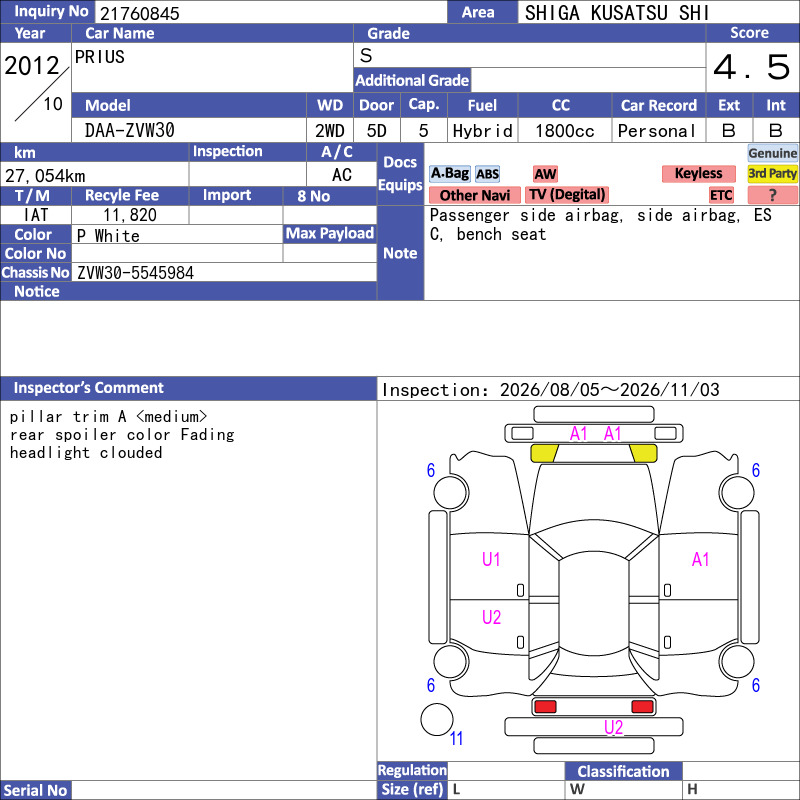Click the right red tail light
800x800 pixels.
tap(642, 707)
